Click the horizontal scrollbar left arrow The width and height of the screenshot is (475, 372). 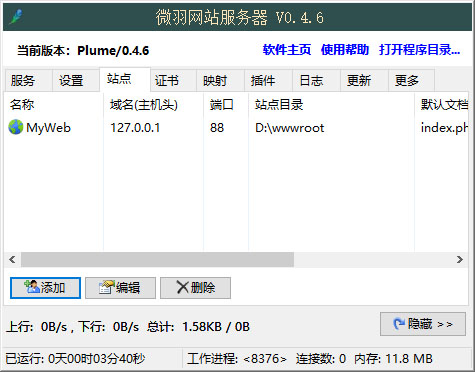pos(12,259)
